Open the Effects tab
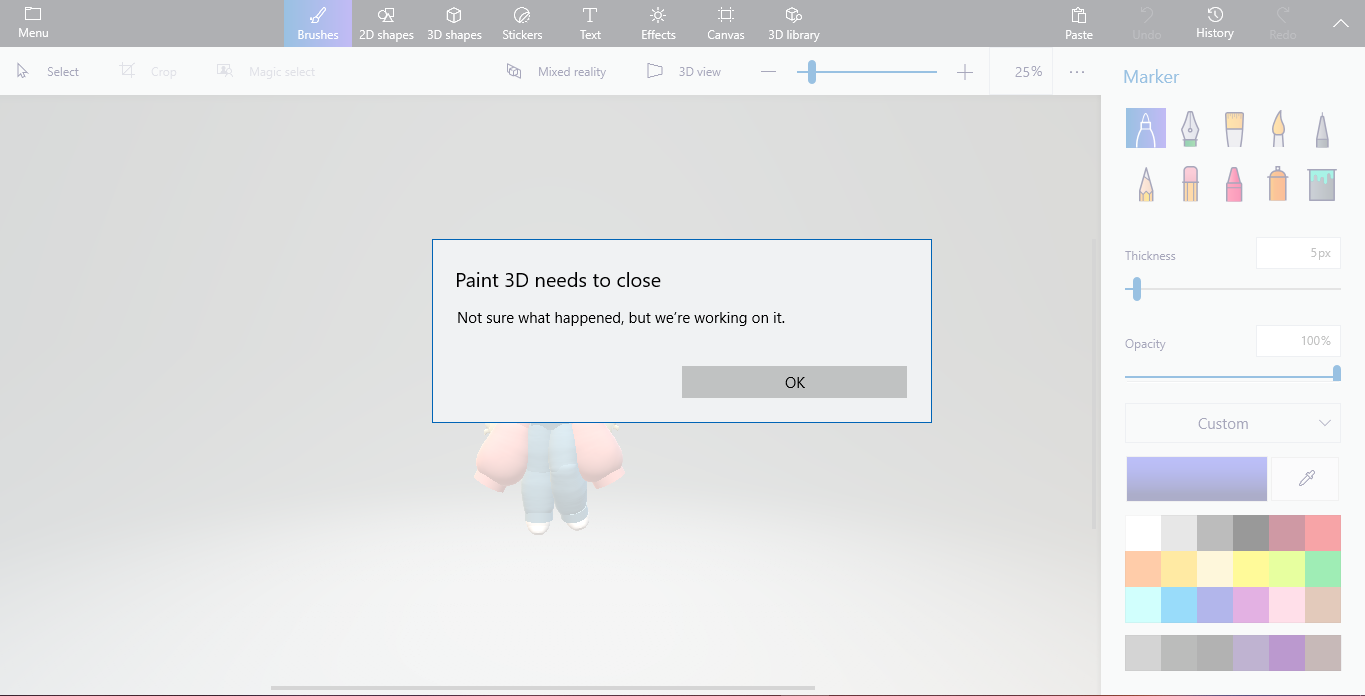 658,24
